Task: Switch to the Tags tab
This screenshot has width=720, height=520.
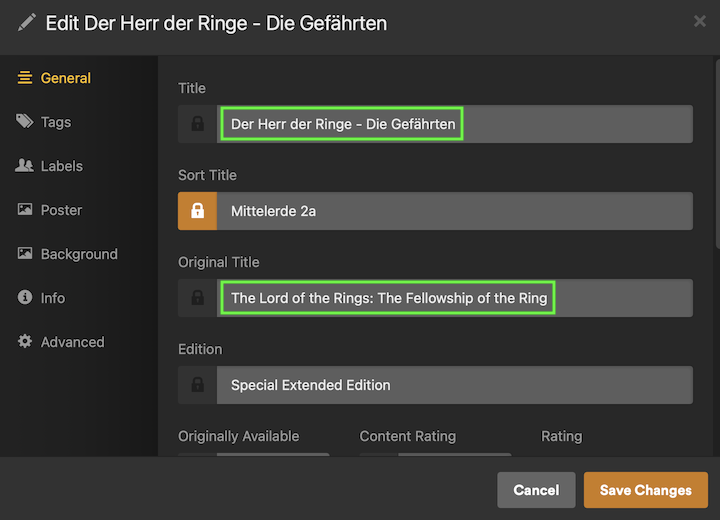Action: (x=55, y=122)
